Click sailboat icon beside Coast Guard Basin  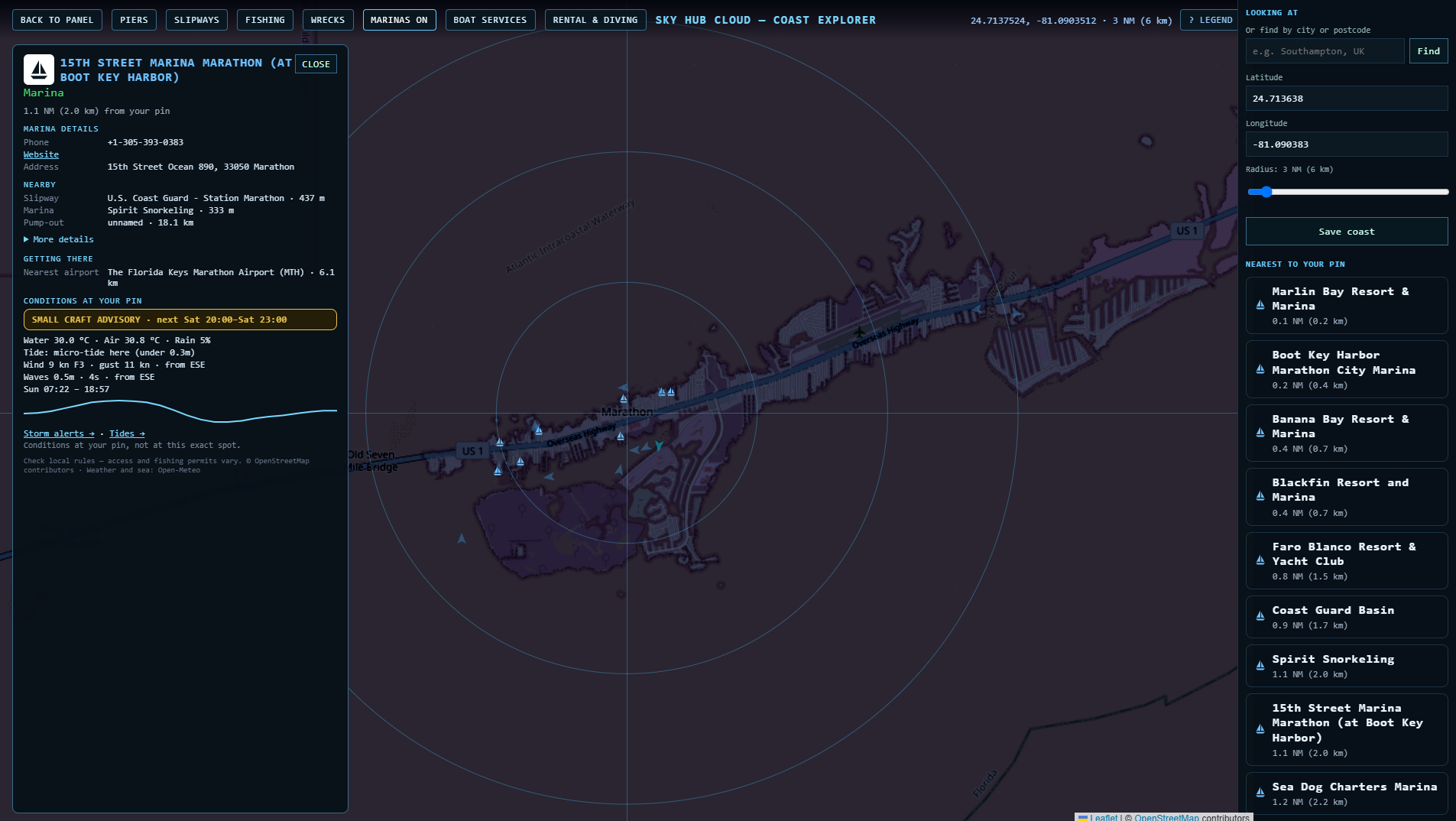point(1260,616)
